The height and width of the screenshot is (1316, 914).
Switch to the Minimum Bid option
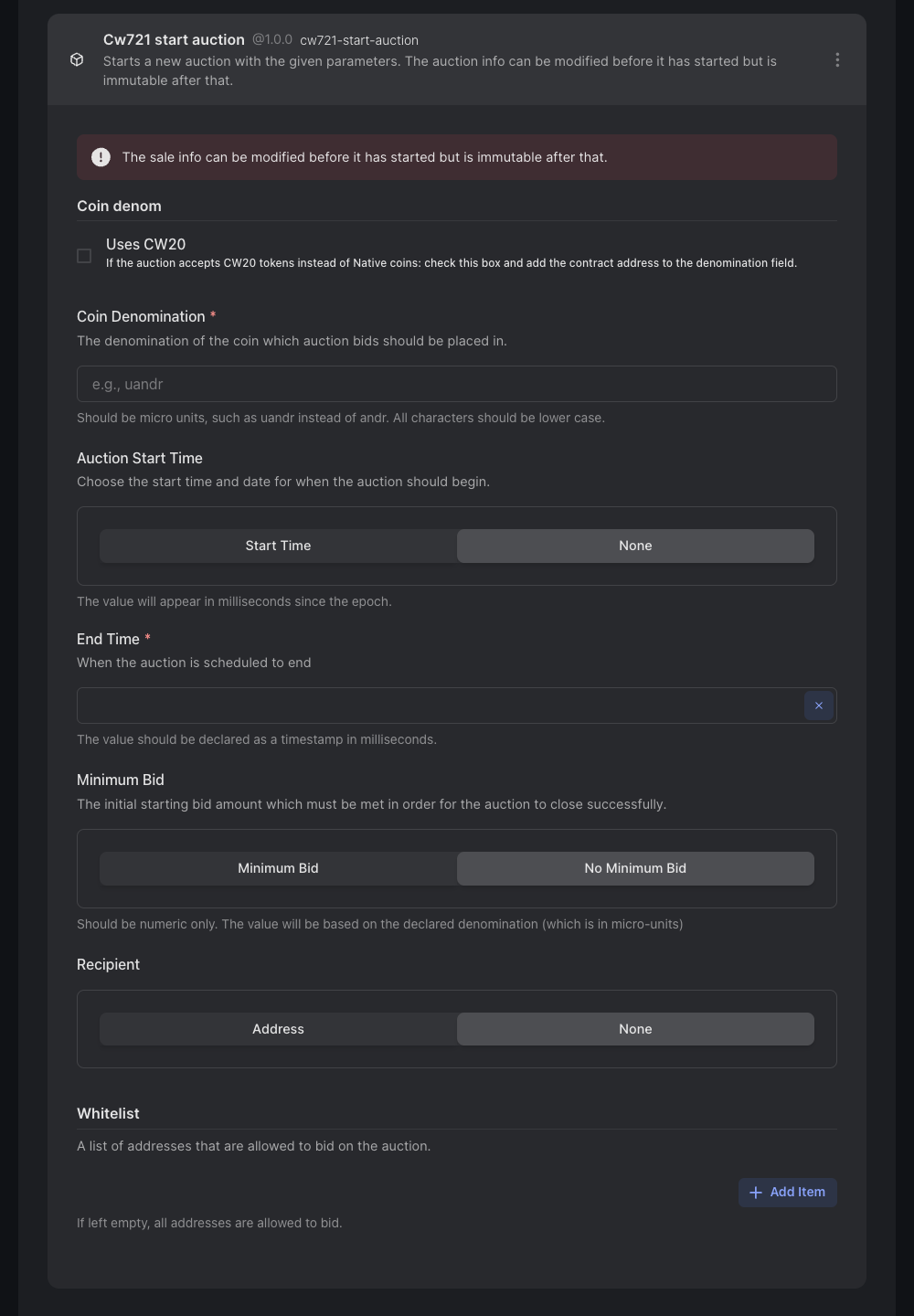coord(278,868)
